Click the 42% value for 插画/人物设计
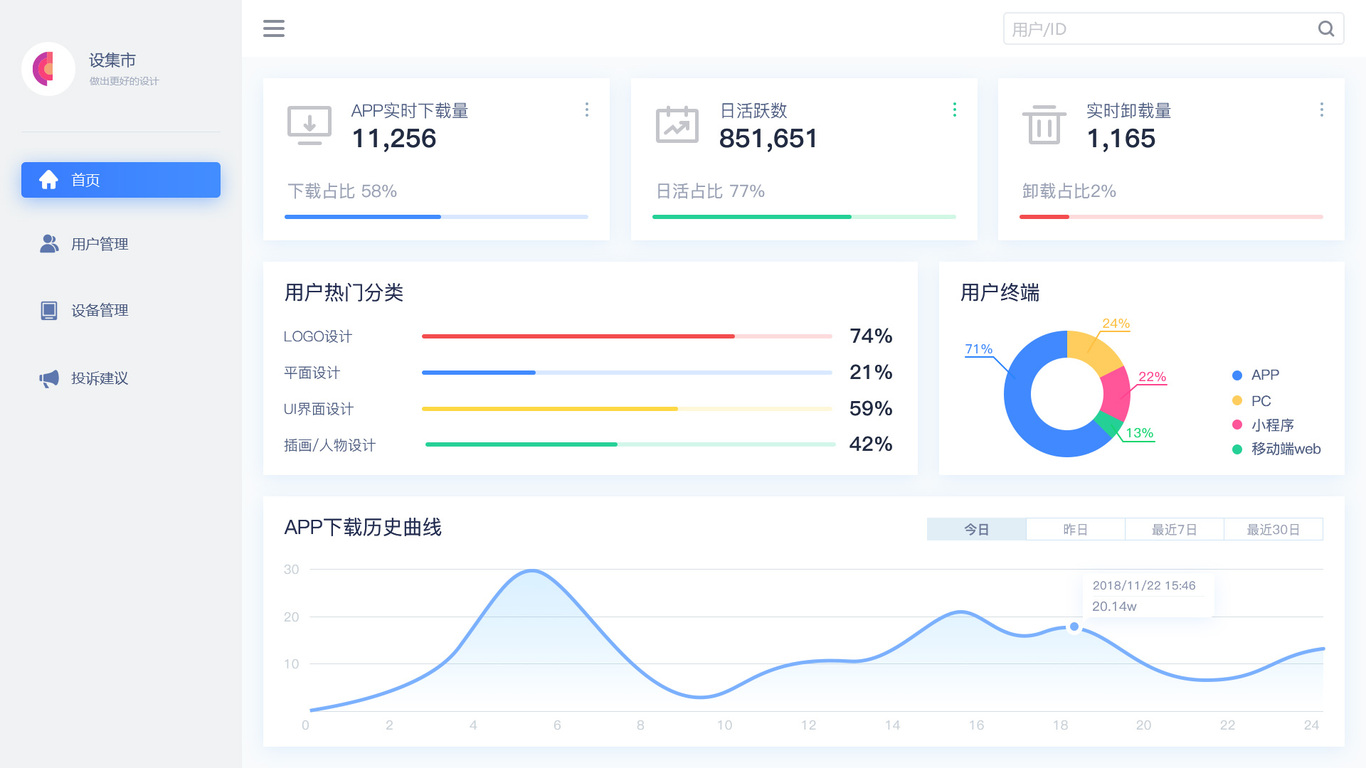Screen dimensions: 1366x768 pos(871,444)
